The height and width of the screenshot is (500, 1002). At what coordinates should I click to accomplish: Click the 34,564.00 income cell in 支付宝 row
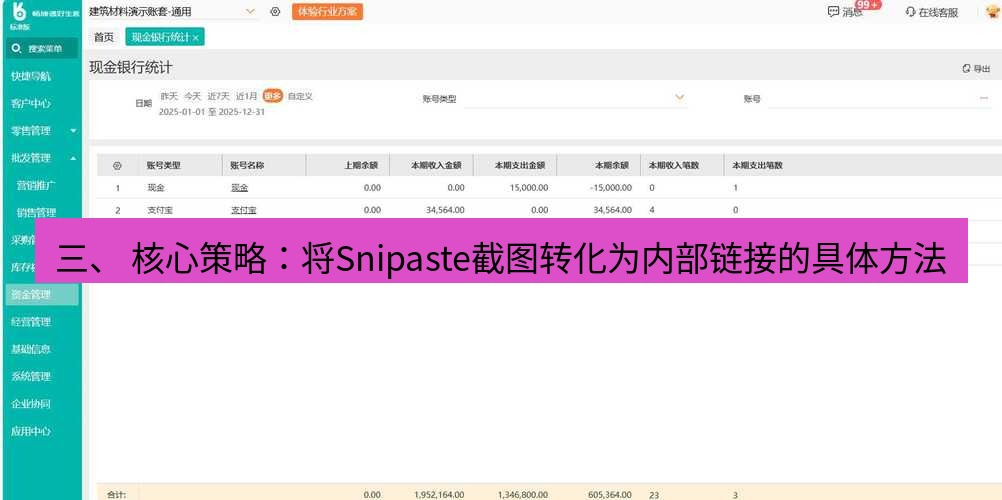[x=445, y=210]
